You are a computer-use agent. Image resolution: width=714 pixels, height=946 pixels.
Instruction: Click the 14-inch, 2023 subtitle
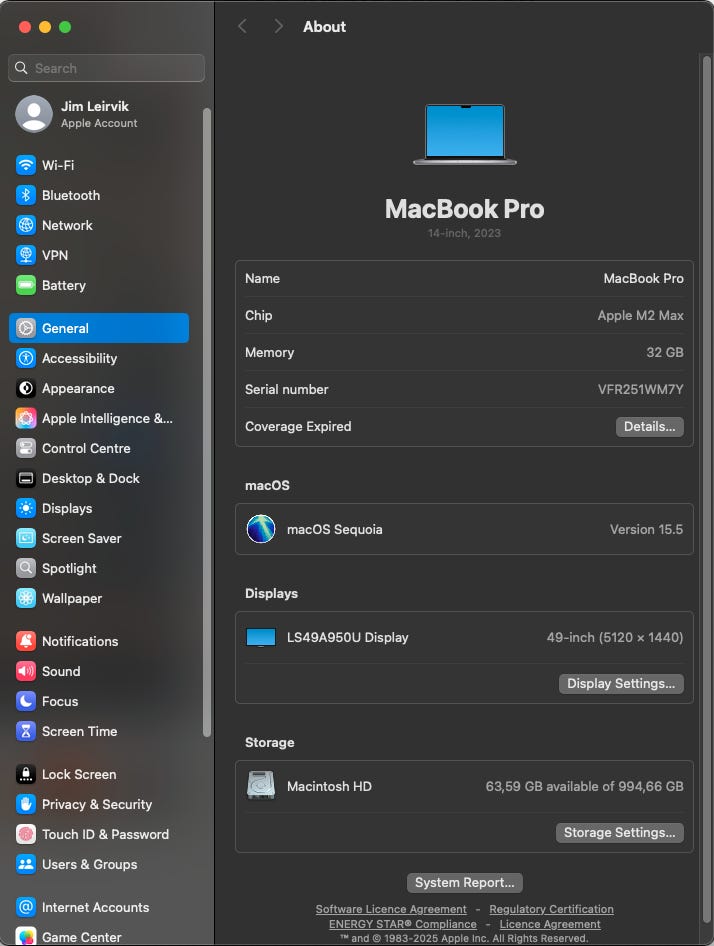click(x=464, y=233)
